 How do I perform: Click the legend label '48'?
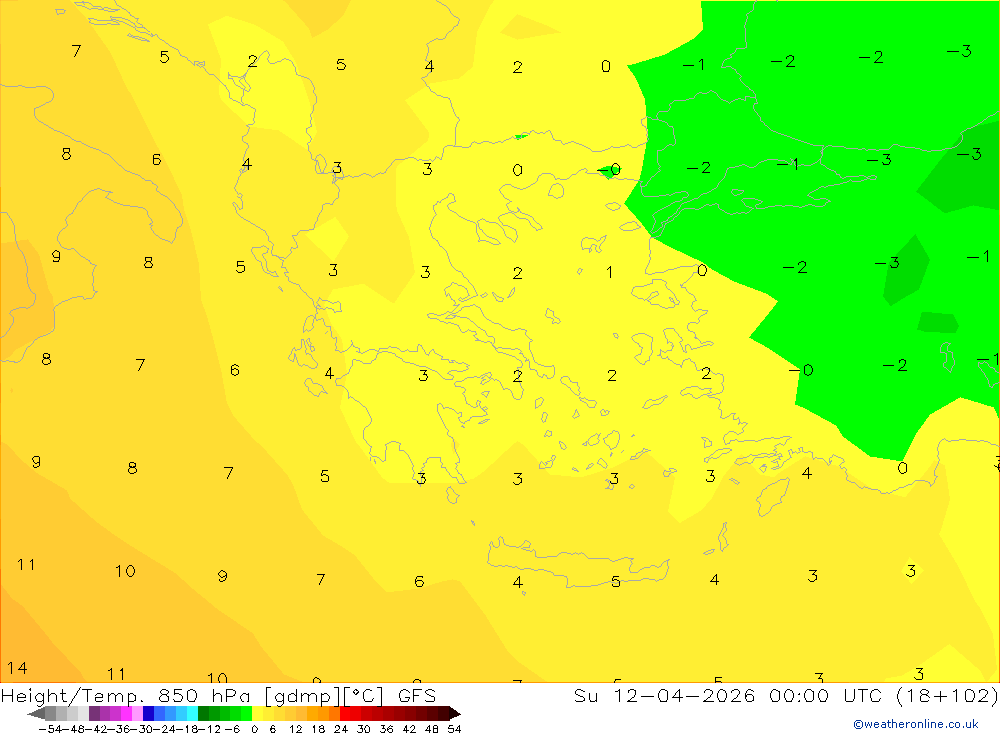[x=432, y=729]
